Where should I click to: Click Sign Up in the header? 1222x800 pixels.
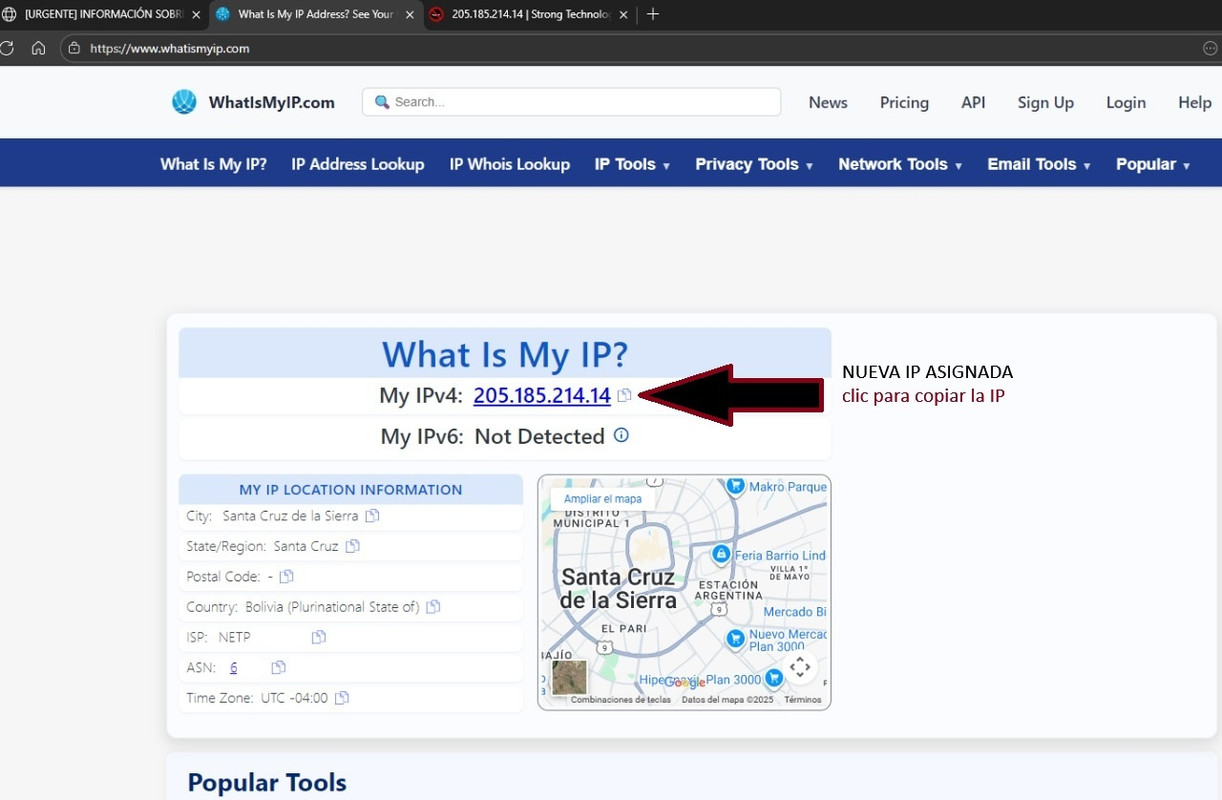coord(1046,102)
